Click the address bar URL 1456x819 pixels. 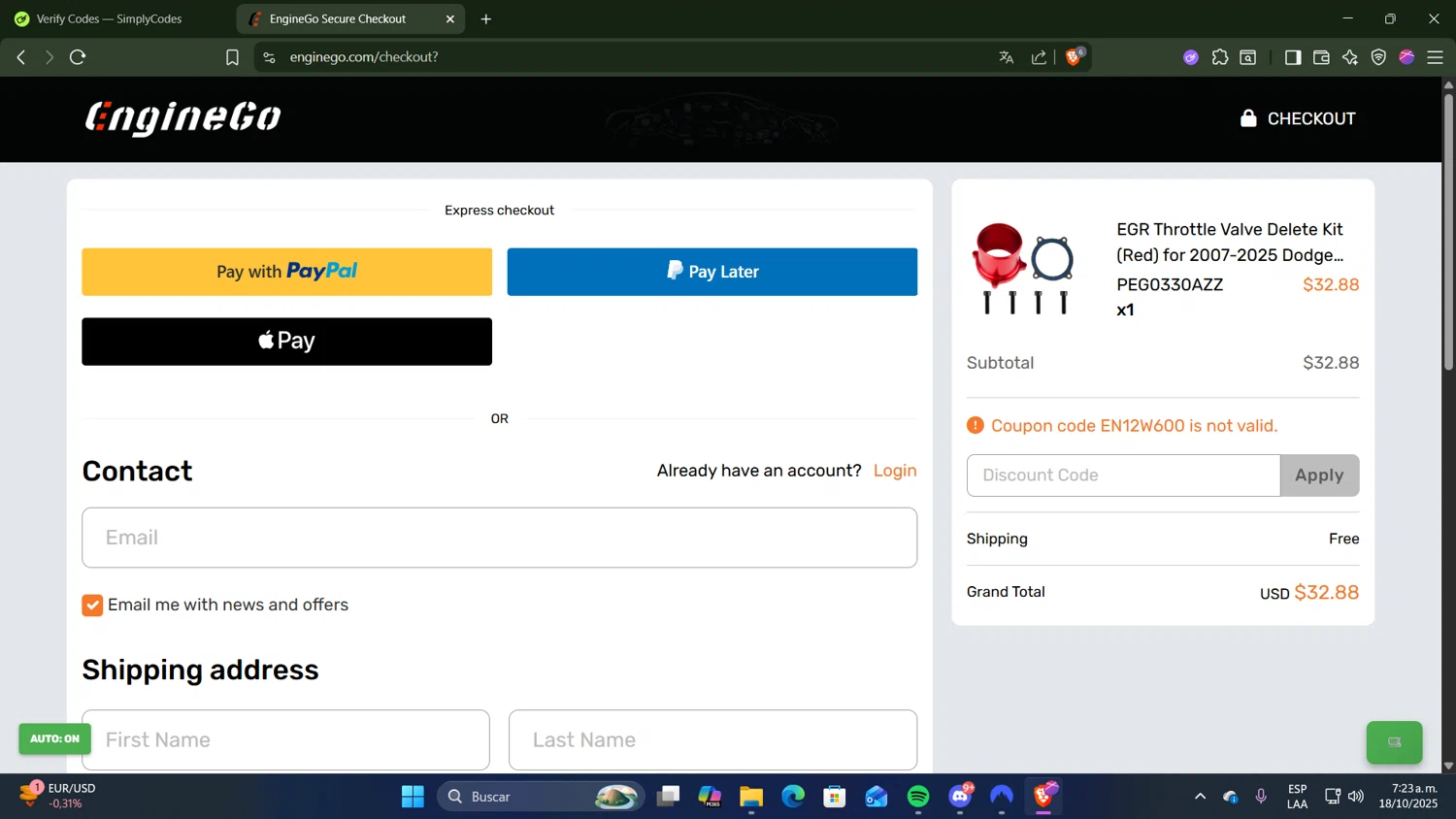(364, 57)
